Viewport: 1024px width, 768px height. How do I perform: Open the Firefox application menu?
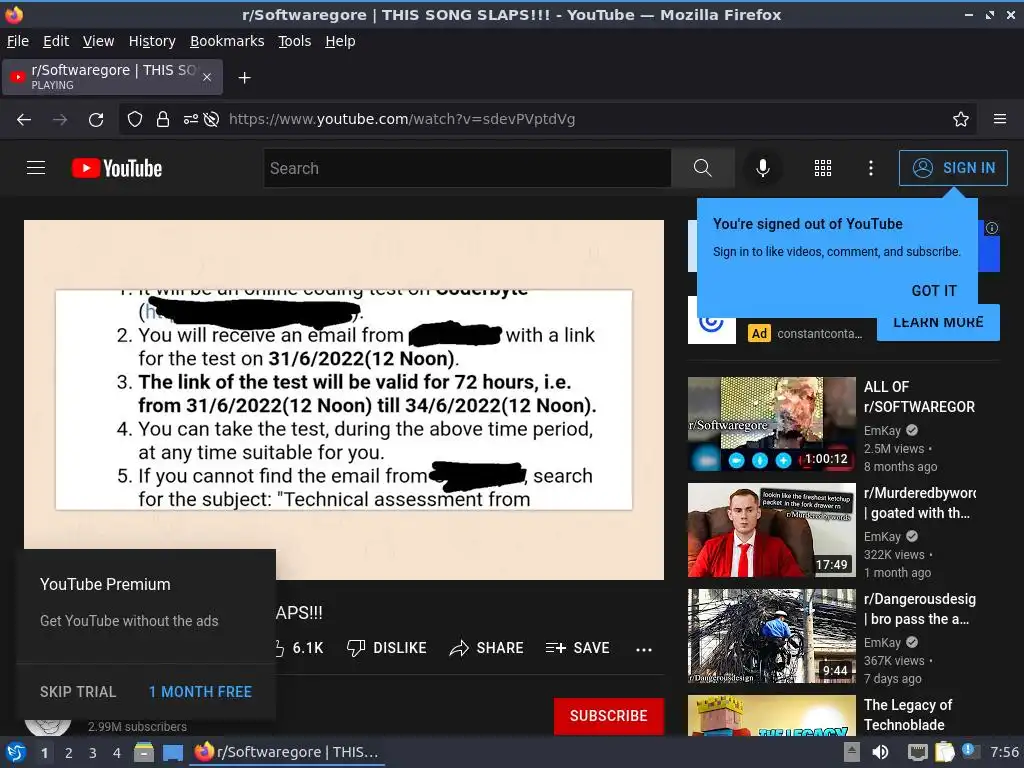click(1000, 119)
